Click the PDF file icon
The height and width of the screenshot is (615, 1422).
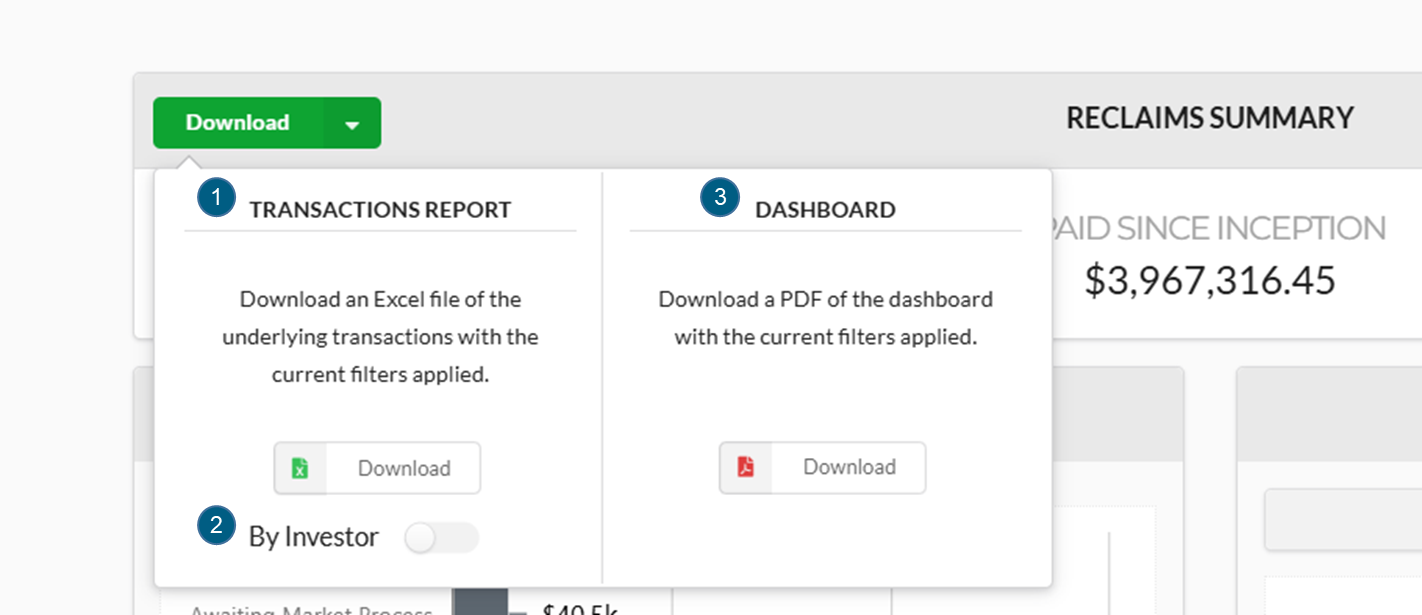pos(745,467)
